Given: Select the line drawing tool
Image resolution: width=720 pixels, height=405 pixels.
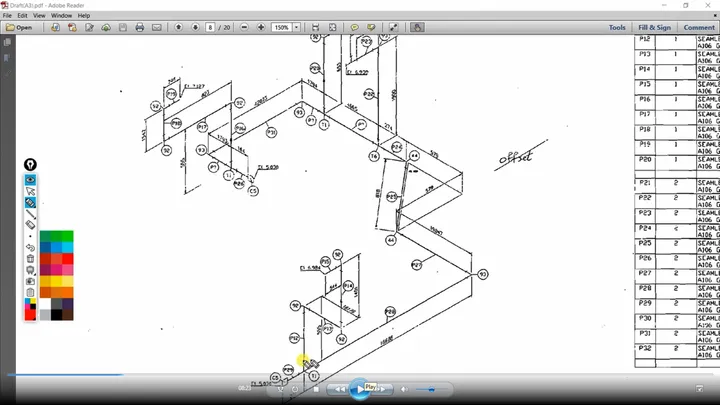Looking at the screenshot, I should (30, 214).
